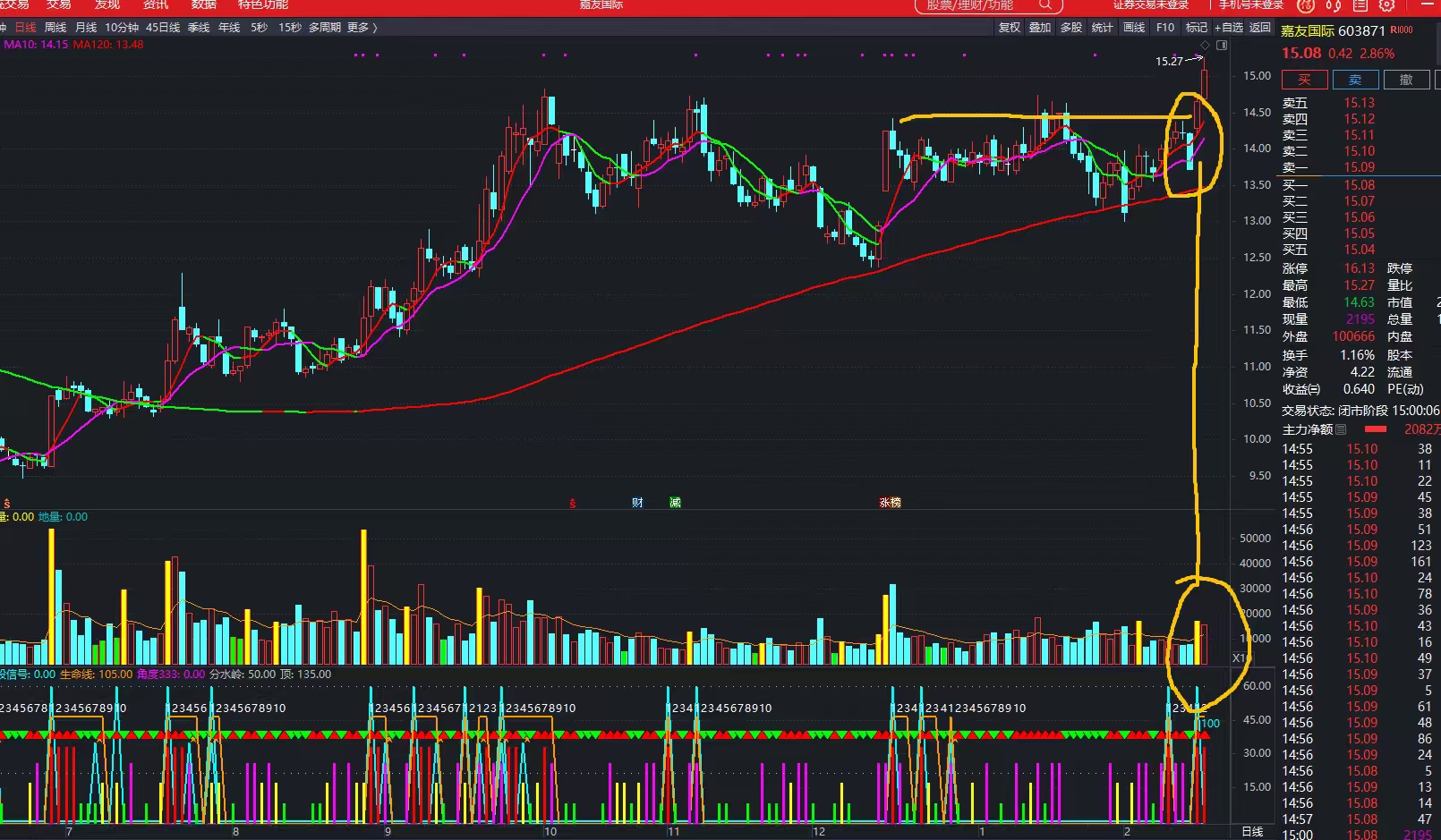1441x840 pixels.
Task: Click the search magnifier icon
Action: (1045, 5)
